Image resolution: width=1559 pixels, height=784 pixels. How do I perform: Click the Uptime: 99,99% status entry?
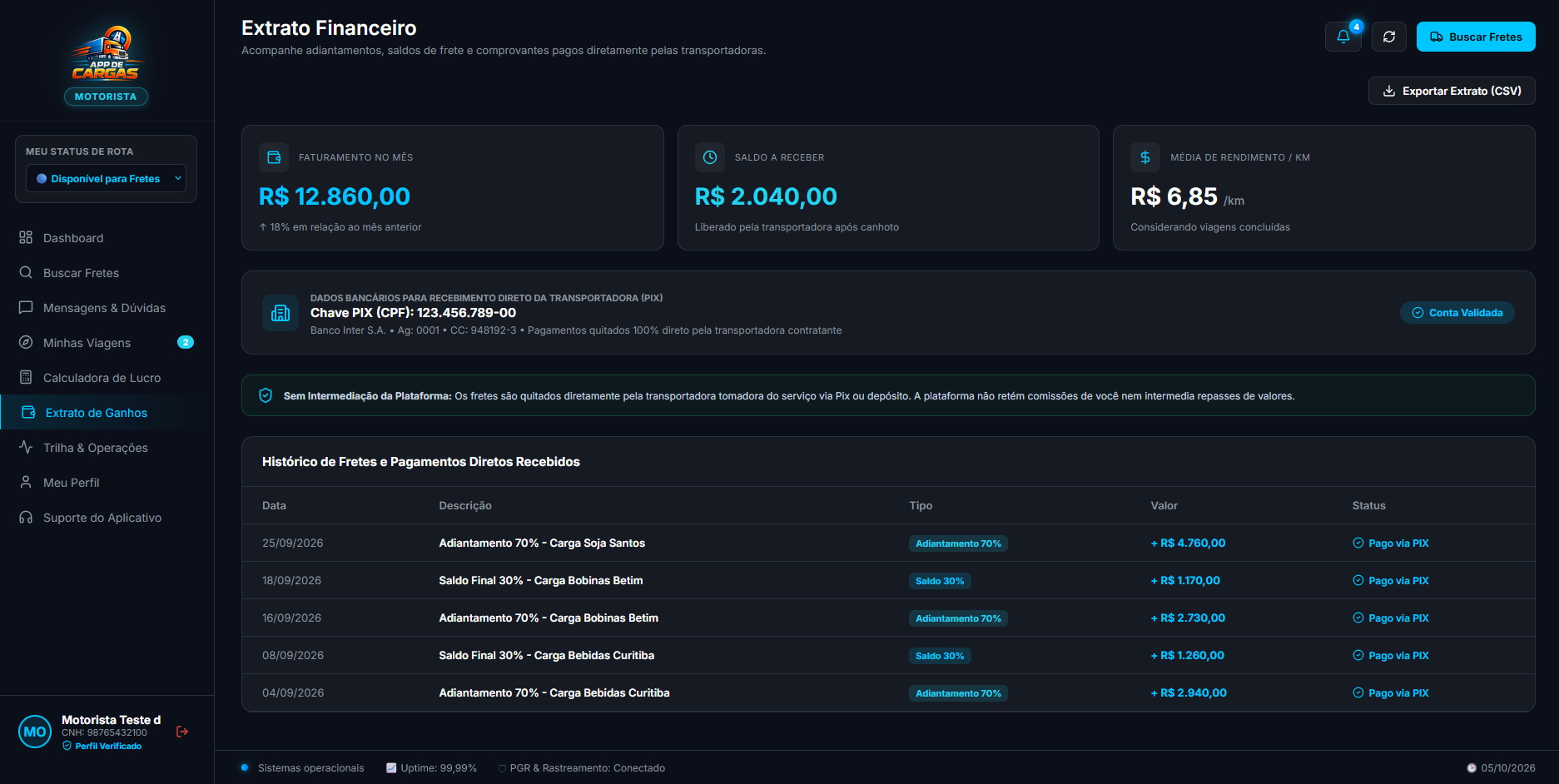(431, 768)
